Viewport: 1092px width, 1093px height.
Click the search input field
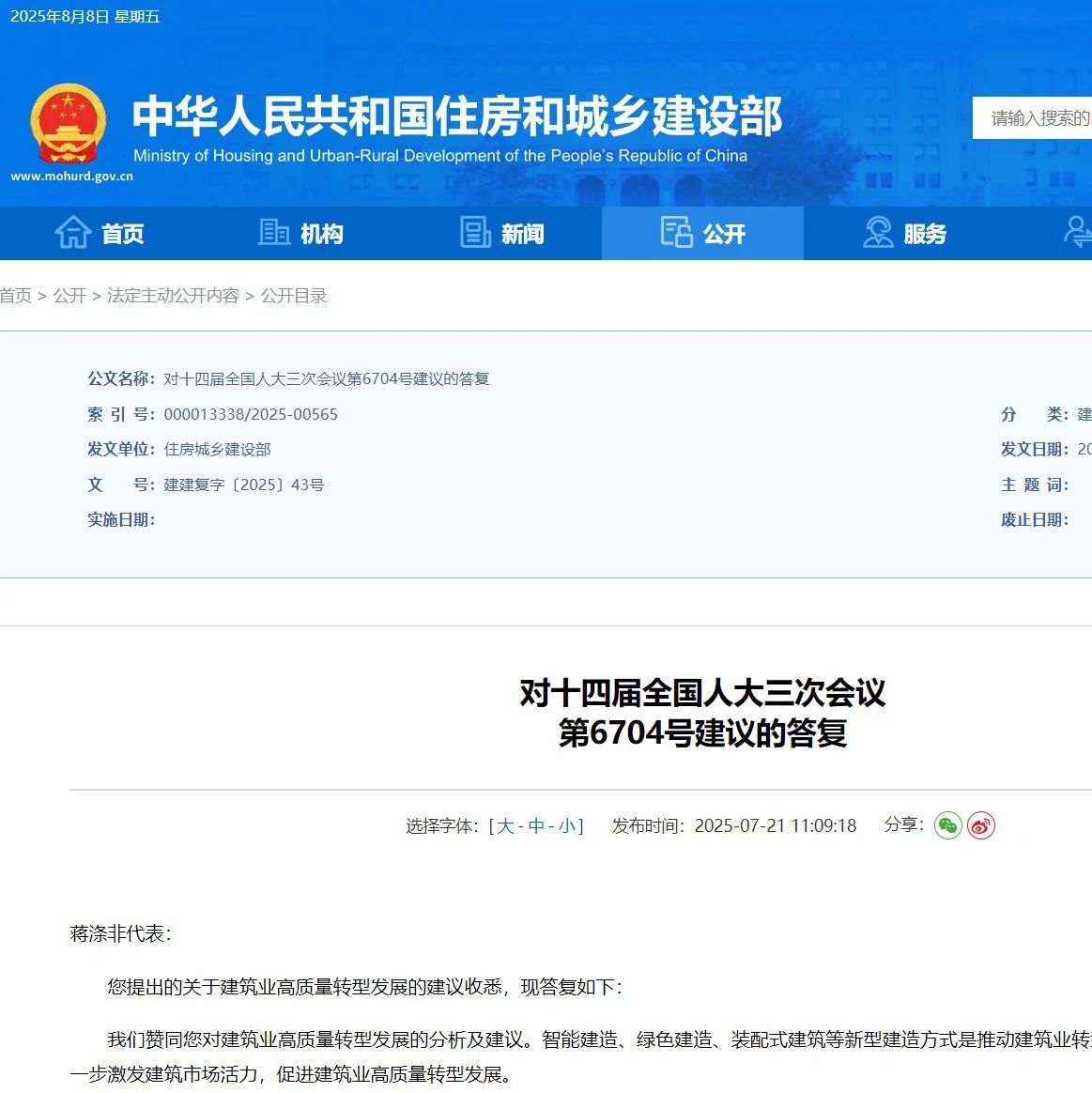[x=1032, y=117]
